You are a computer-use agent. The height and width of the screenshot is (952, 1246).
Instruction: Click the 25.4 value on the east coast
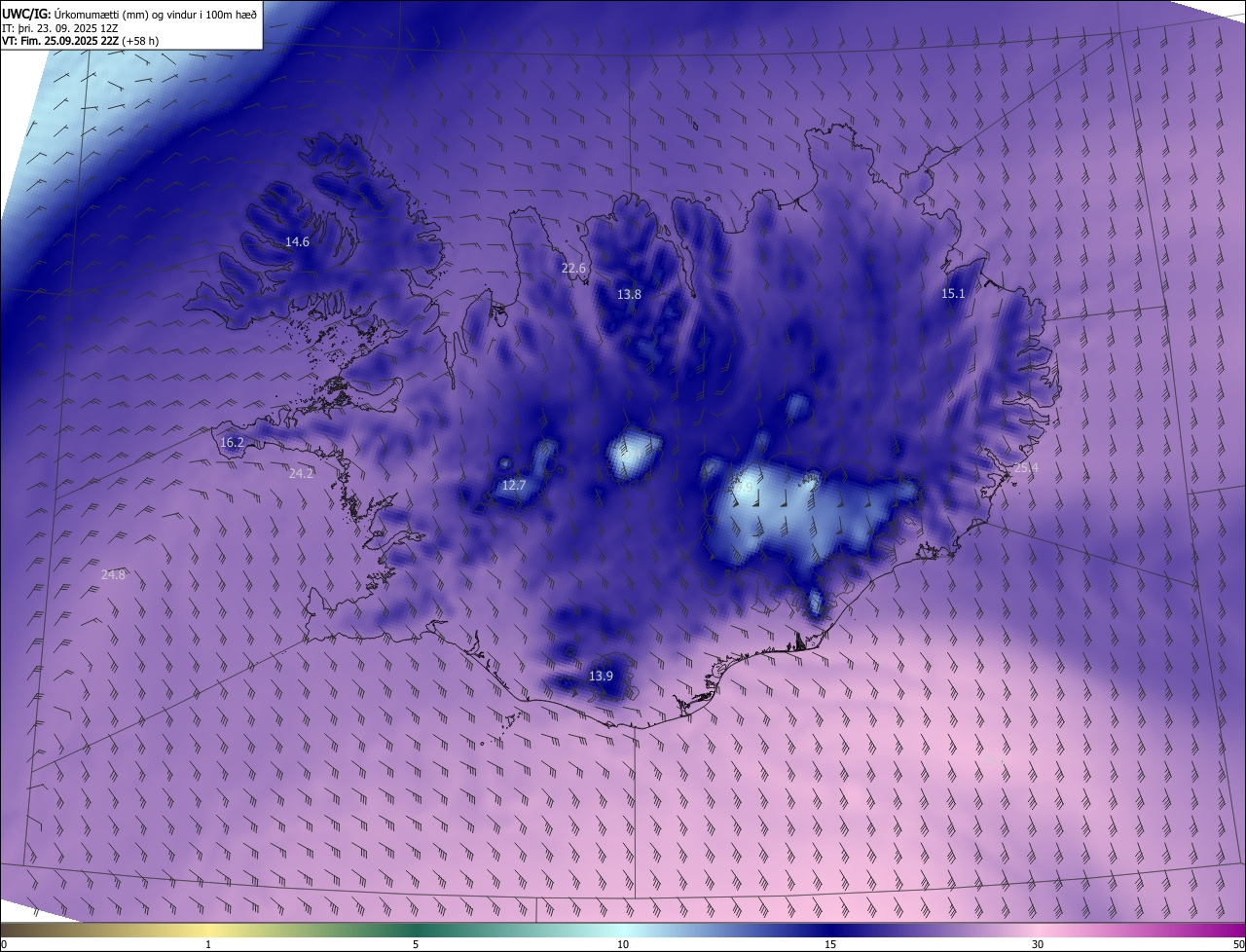(x=1026, y=468)
